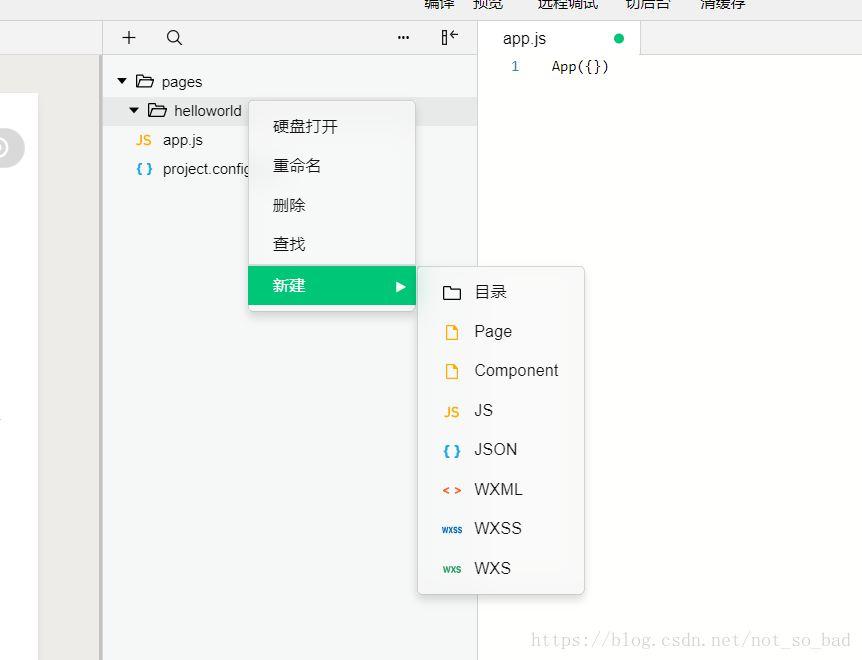Click the collapse sidebar icon near editor tabs

[x=449, y=37]
